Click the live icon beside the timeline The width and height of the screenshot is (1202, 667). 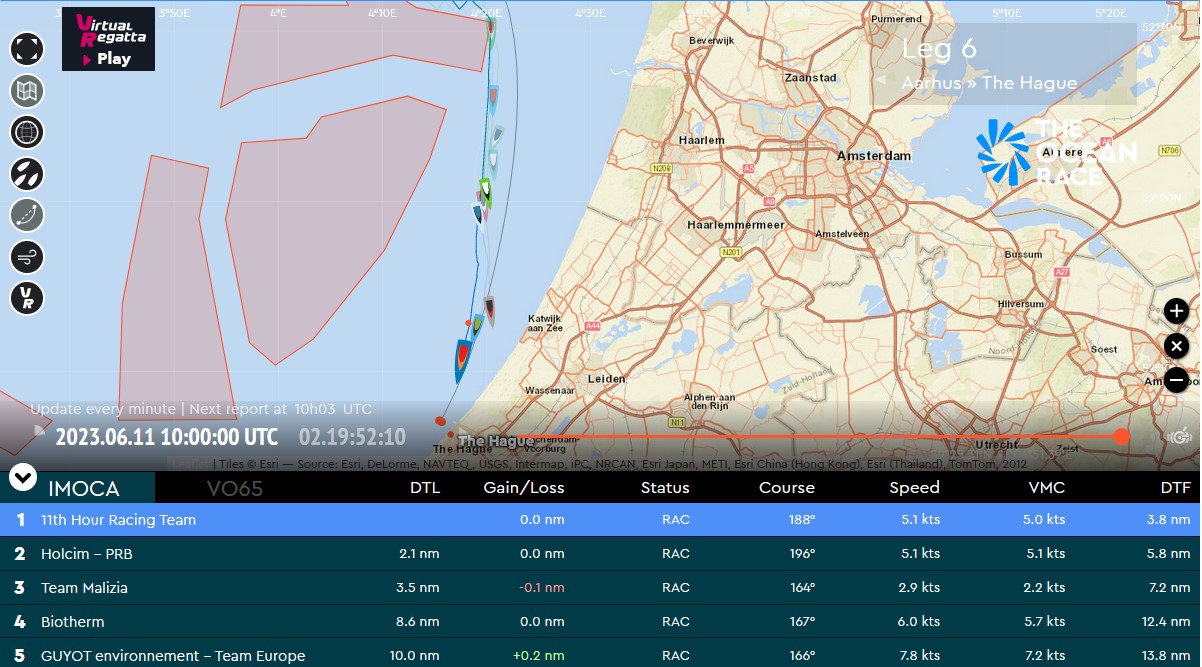coord(1179,436)
